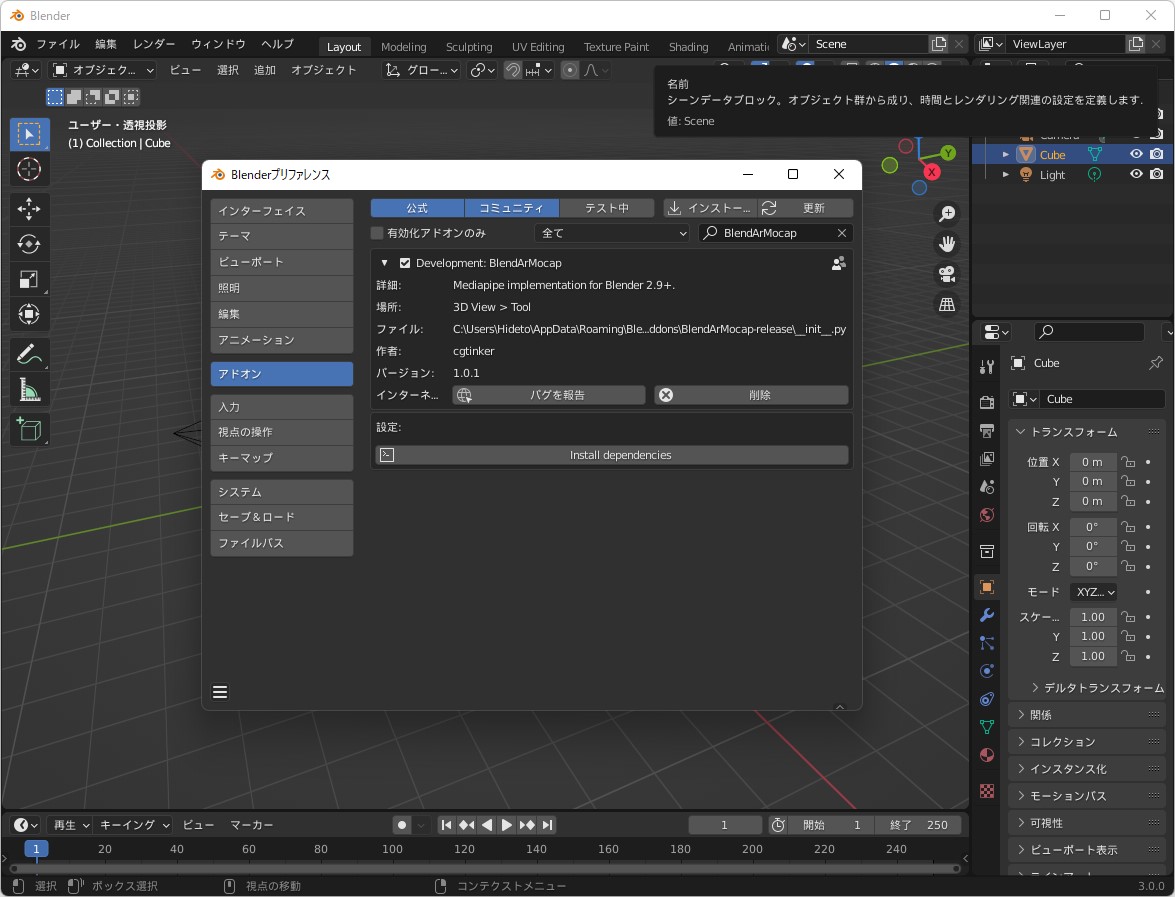This screenshot has width=1175, height=897.
Task: Open the Render Properties tab
Action: point(986,404)
